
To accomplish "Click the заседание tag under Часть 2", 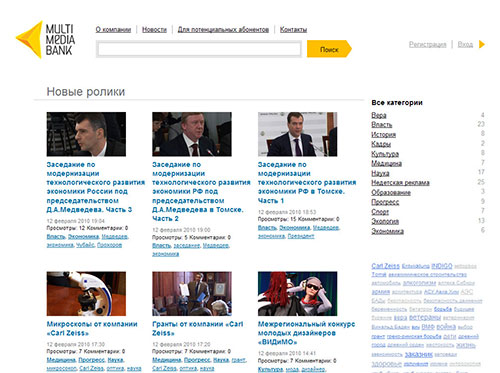I will 187,246.
